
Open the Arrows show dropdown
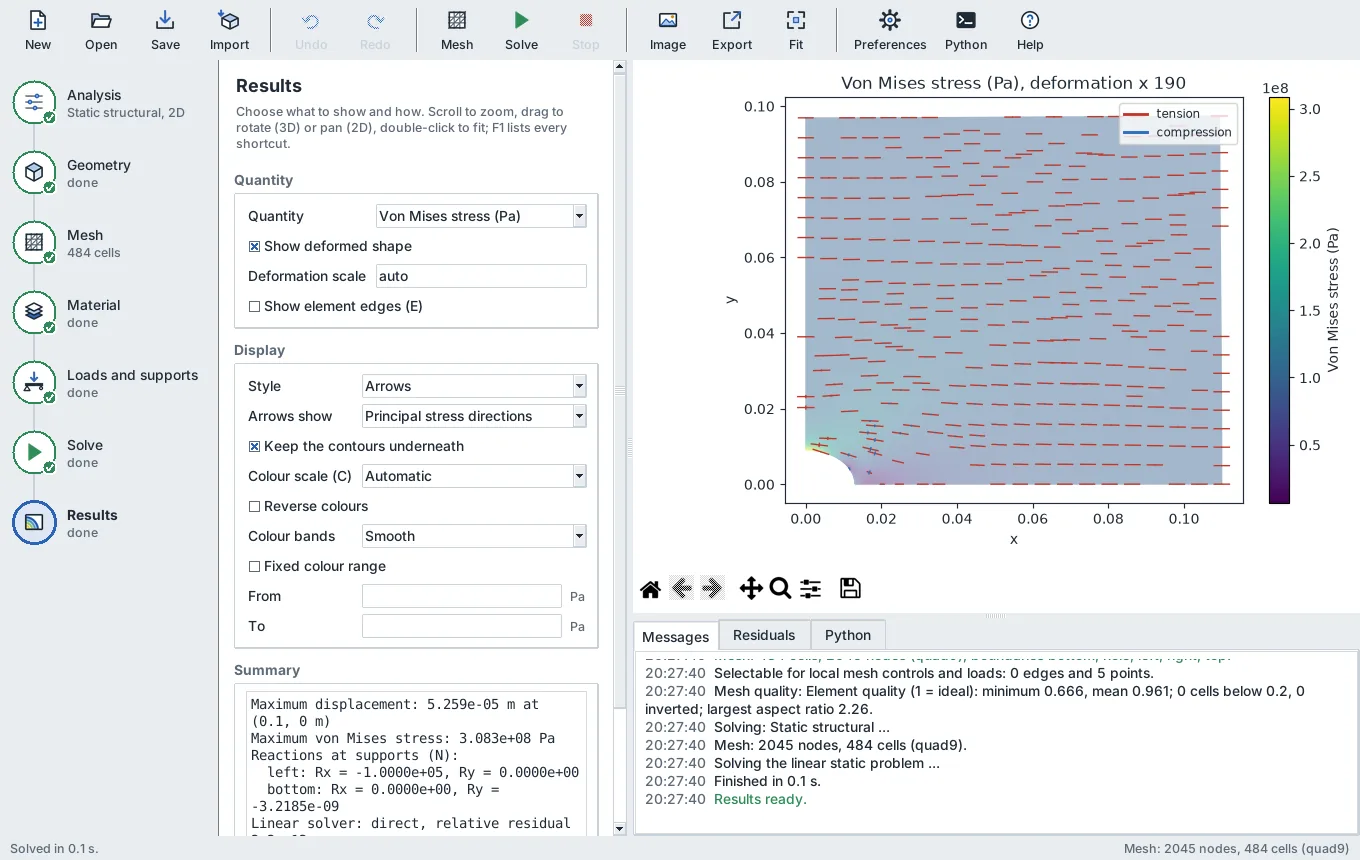[474, 416]
